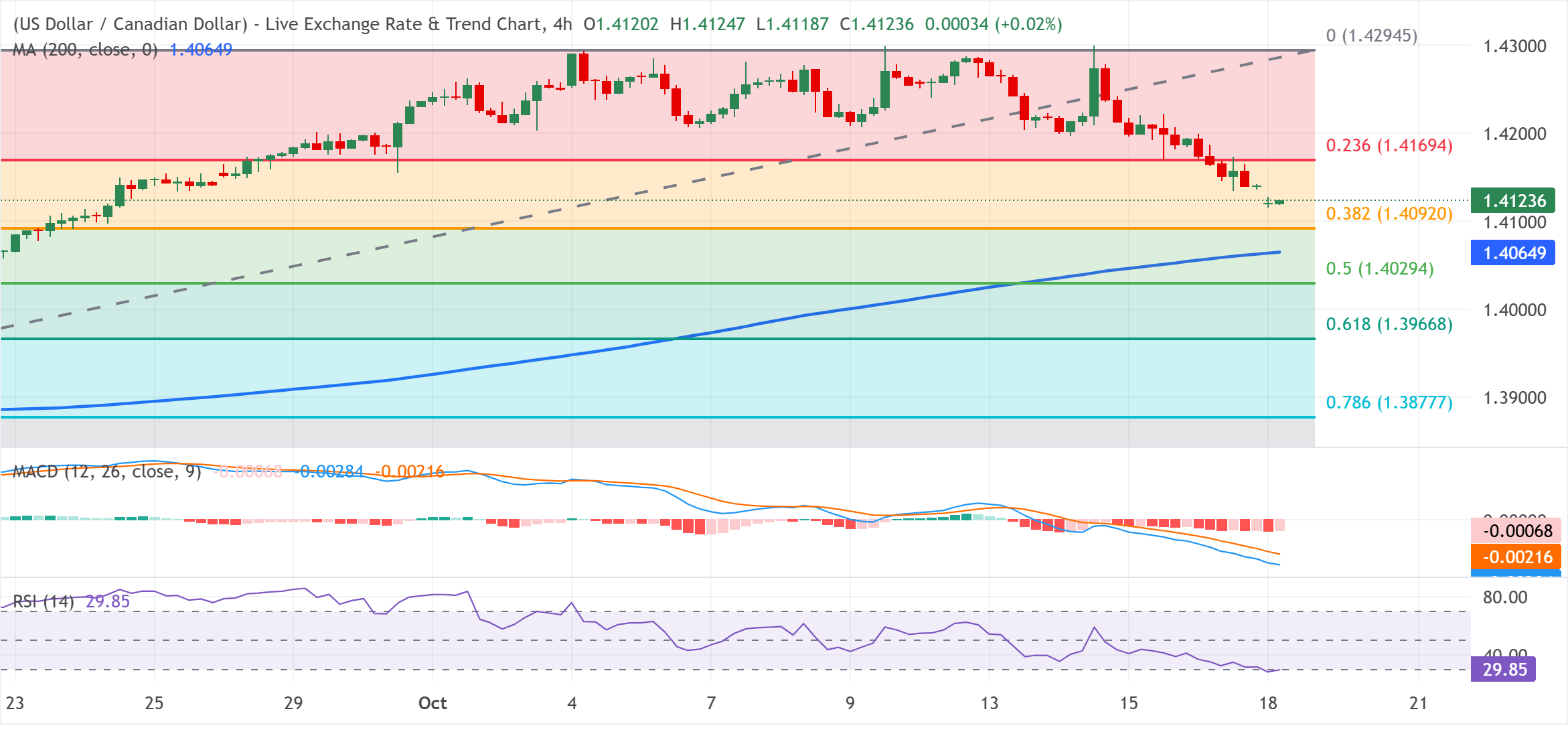Image resolution: width=1568 pixels, height=742 pixels.
Task: Click the orange signal tag -0.00216
Action: pos(1516,557)
